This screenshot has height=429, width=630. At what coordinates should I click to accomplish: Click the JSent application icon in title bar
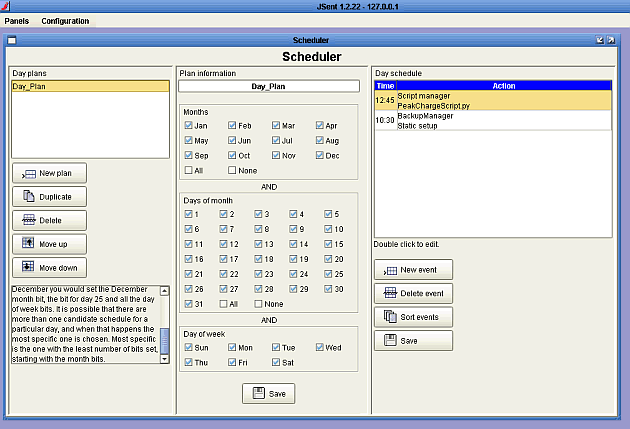5,6
